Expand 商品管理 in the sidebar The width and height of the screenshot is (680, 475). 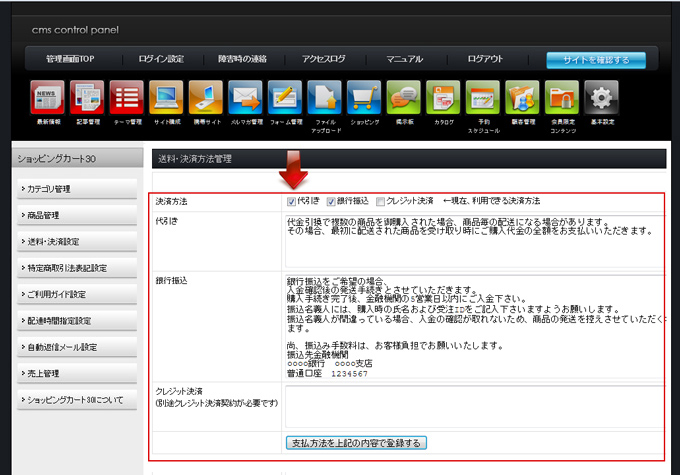(x=76, y=215)
